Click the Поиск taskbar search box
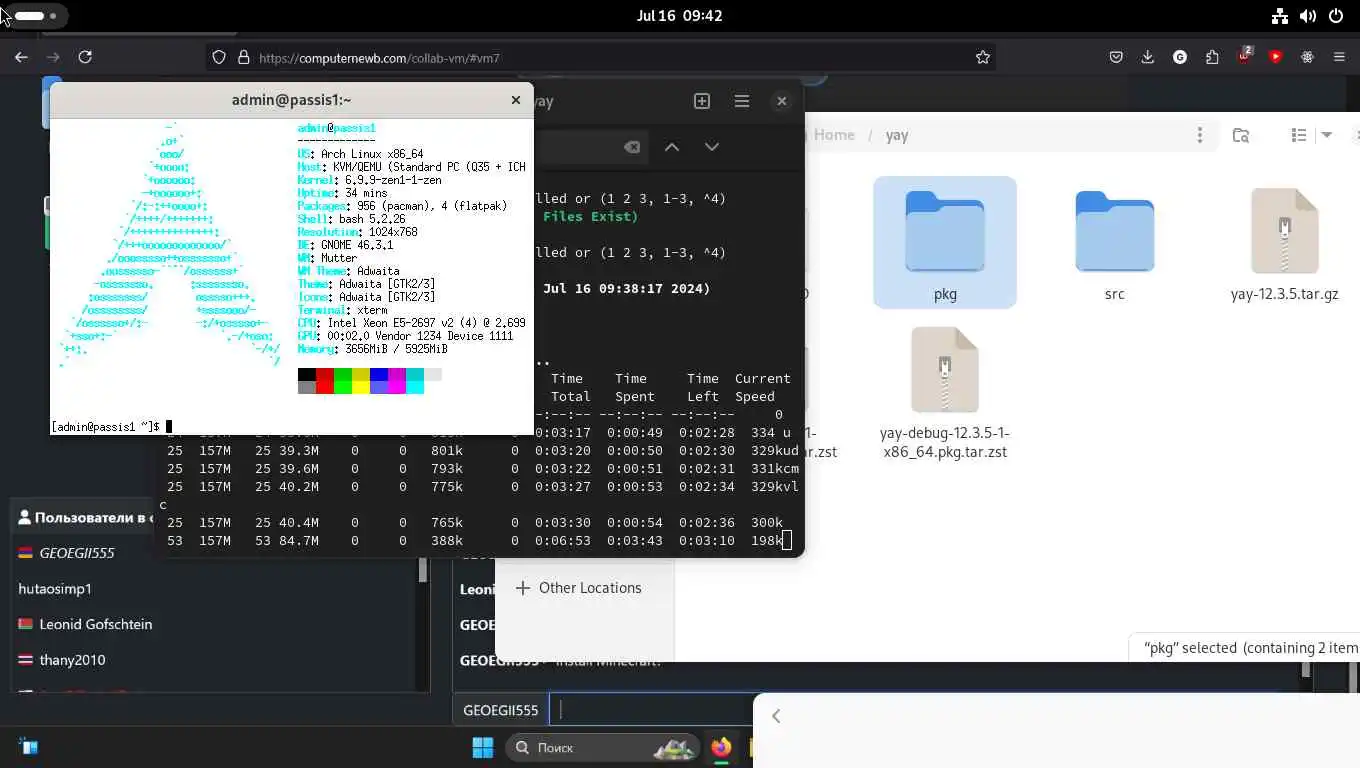 [601, 747]
